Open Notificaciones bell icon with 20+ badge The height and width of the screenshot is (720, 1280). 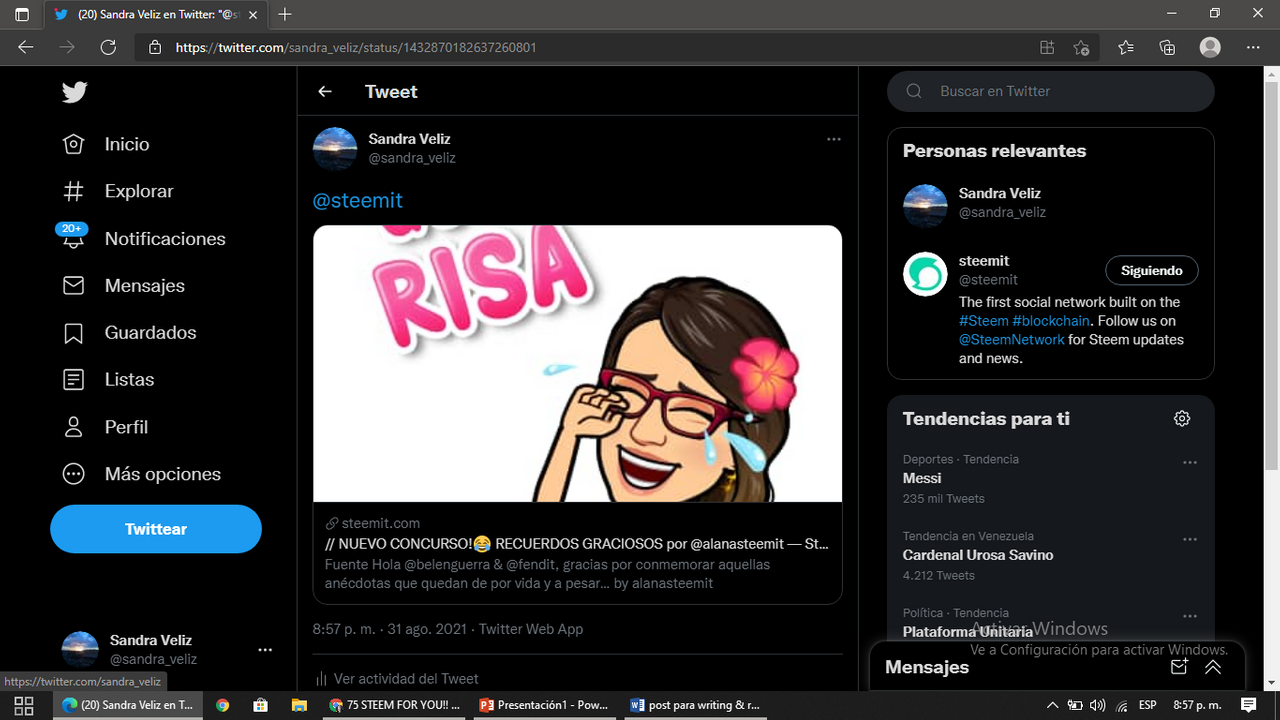[x=73, y=238]
